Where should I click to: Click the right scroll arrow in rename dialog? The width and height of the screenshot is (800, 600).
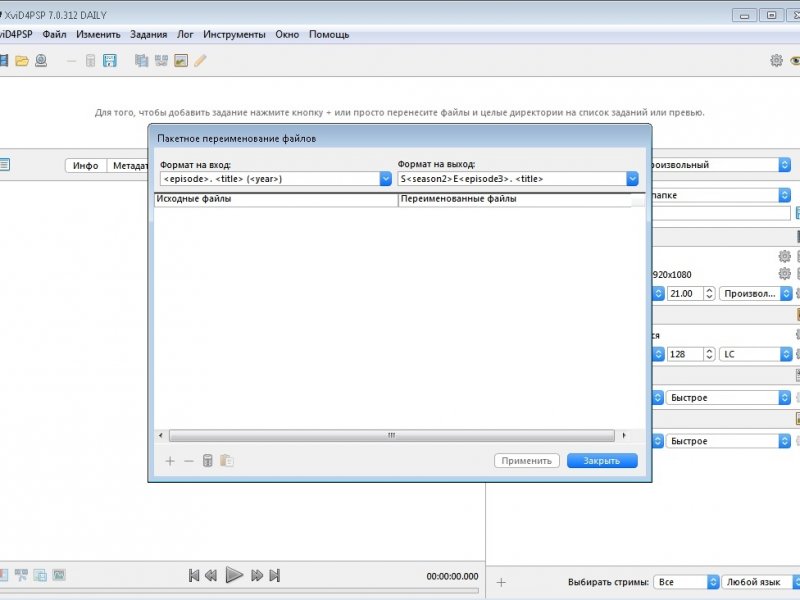point(623,435)
